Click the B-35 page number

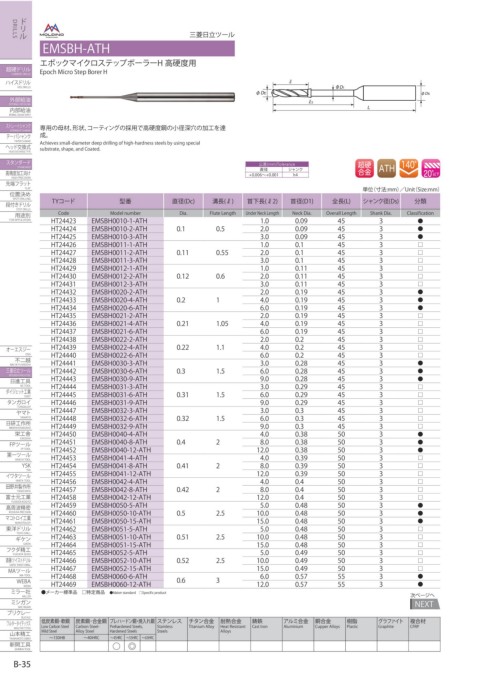click(22, 664)
